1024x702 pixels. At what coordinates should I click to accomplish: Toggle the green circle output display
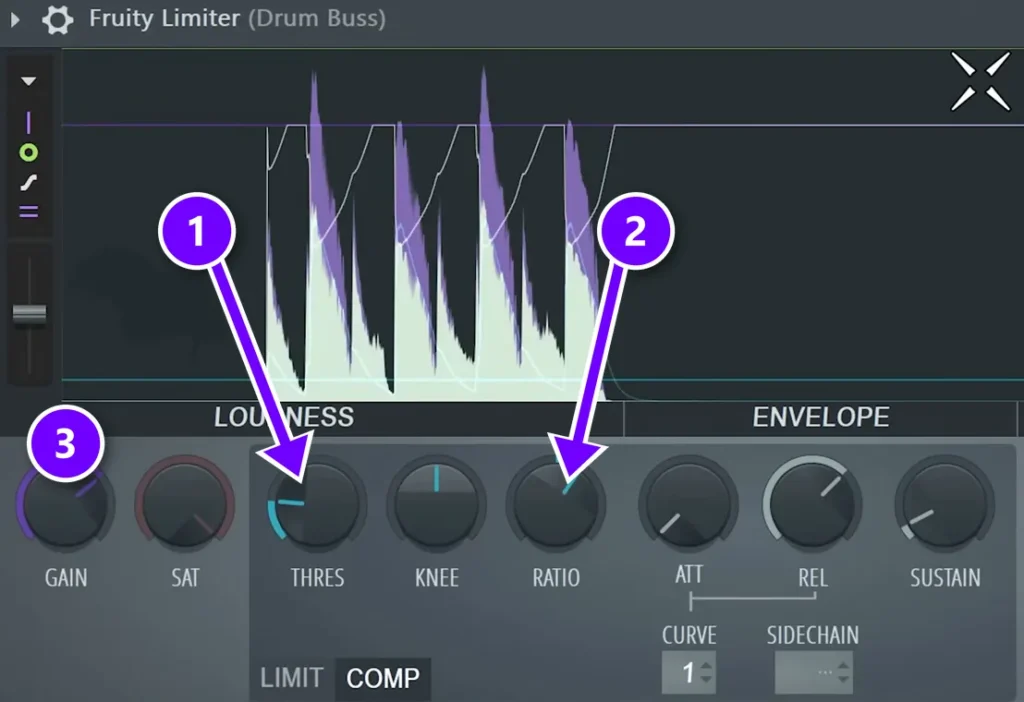coord(28,153)
